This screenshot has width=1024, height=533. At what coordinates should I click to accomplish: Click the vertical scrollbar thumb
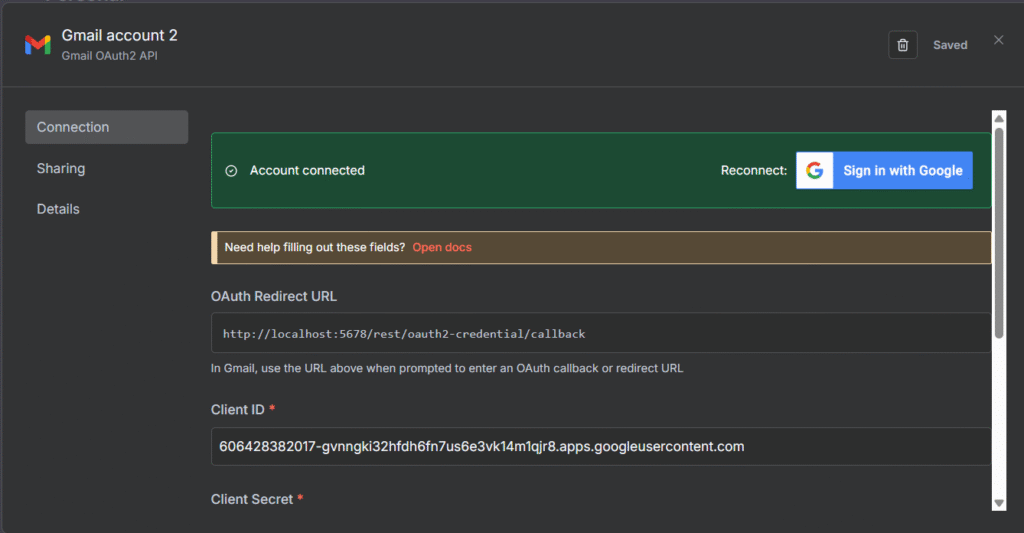[x=998, y=230]
